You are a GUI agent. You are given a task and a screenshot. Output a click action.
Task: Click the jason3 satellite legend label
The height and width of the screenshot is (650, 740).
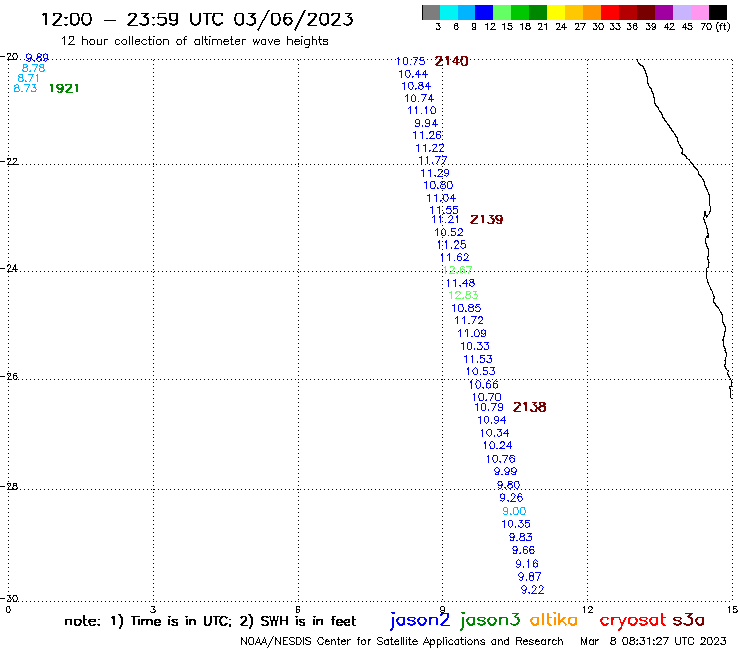tap(489, 620)
